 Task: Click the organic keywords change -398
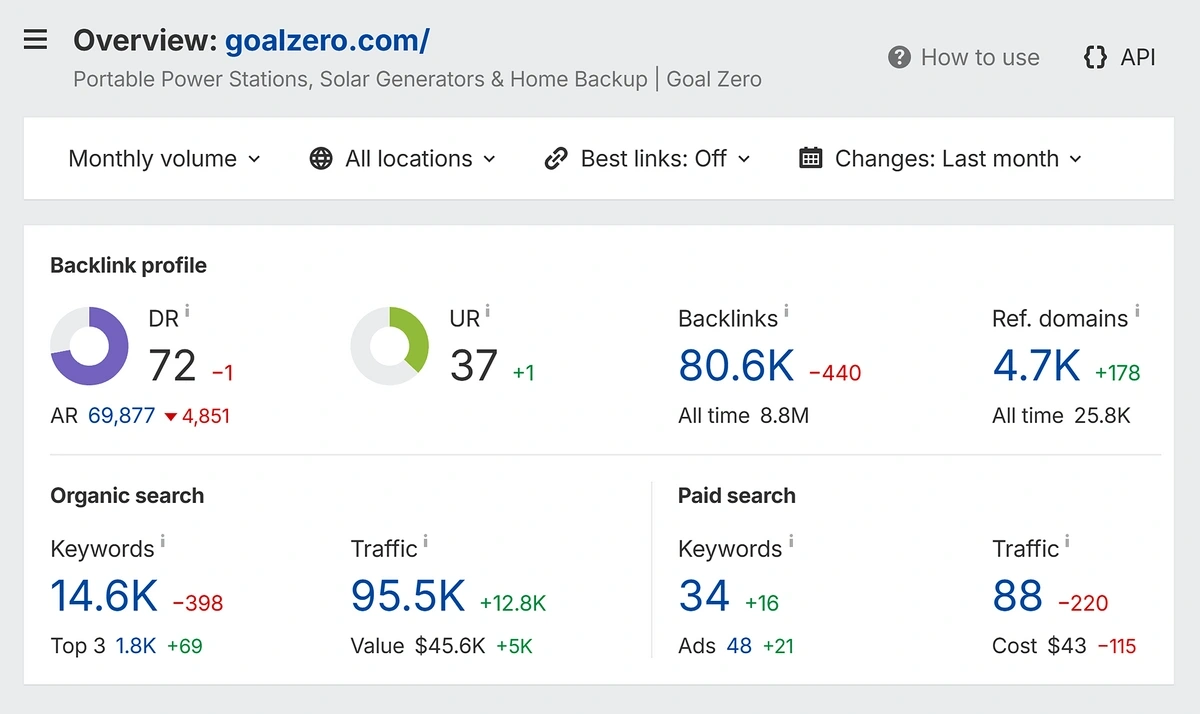click(198, 603)
